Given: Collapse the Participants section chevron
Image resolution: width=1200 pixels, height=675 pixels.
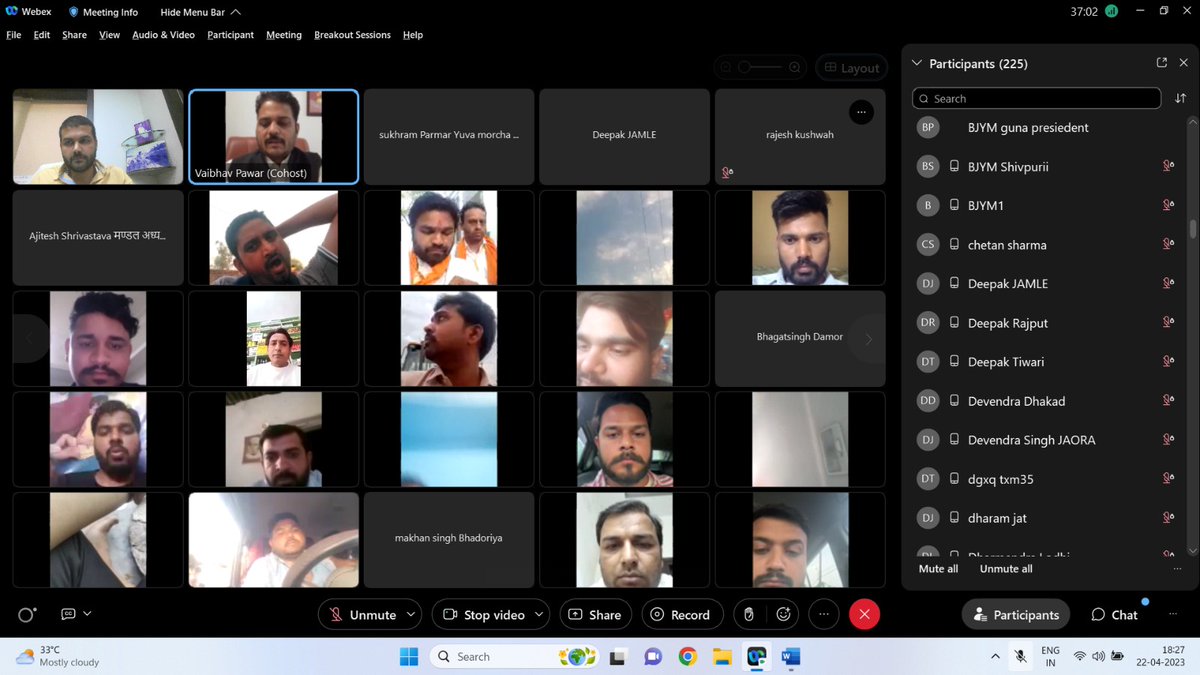Looking at the screenshot, I should coord(916,63).
